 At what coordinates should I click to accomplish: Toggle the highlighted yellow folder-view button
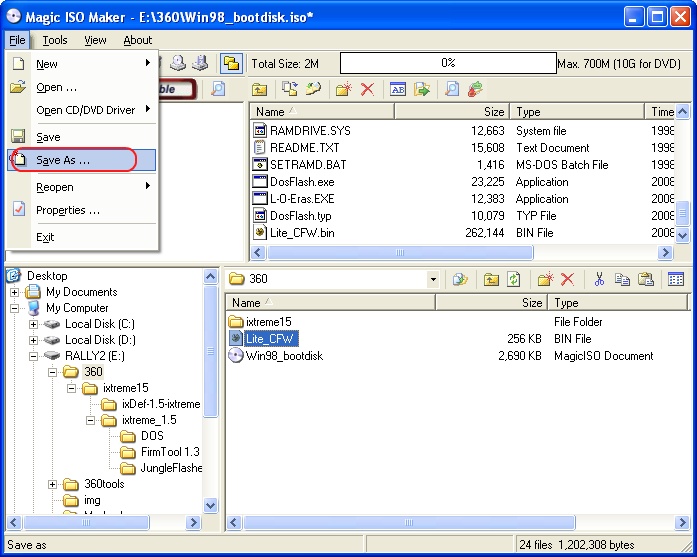coord(231,63)
